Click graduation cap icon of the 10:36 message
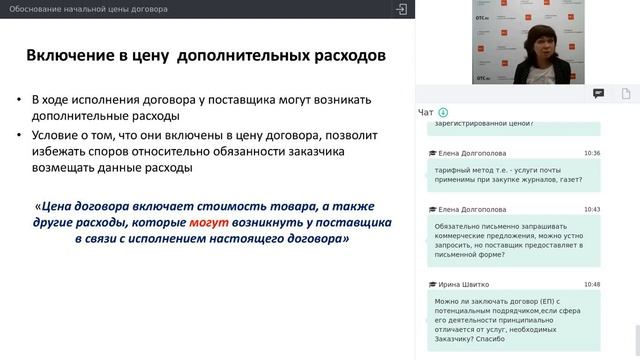 pyautogui.click(x=433, y=153)
